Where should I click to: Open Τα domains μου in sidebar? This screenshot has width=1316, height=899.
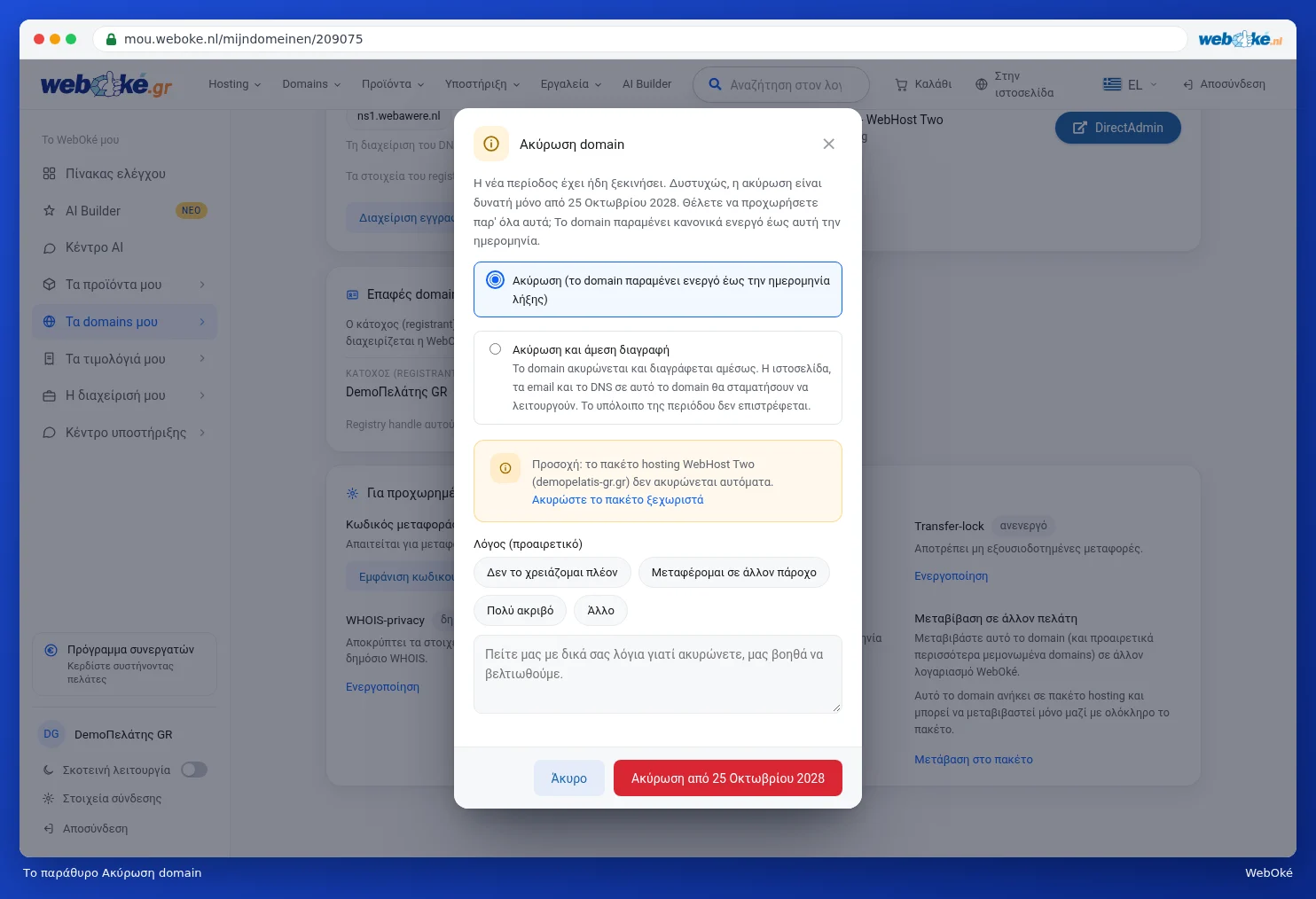coord(124,322)
